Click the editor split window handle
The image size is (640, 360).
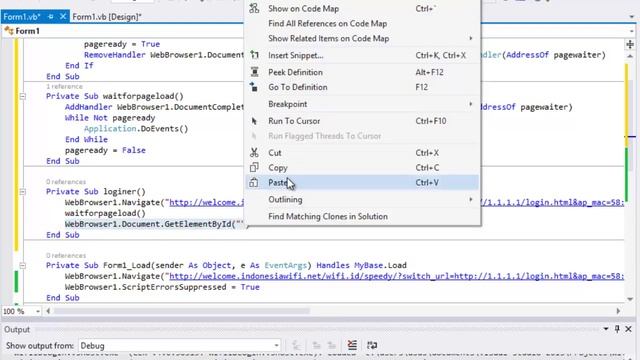(630, 44)
